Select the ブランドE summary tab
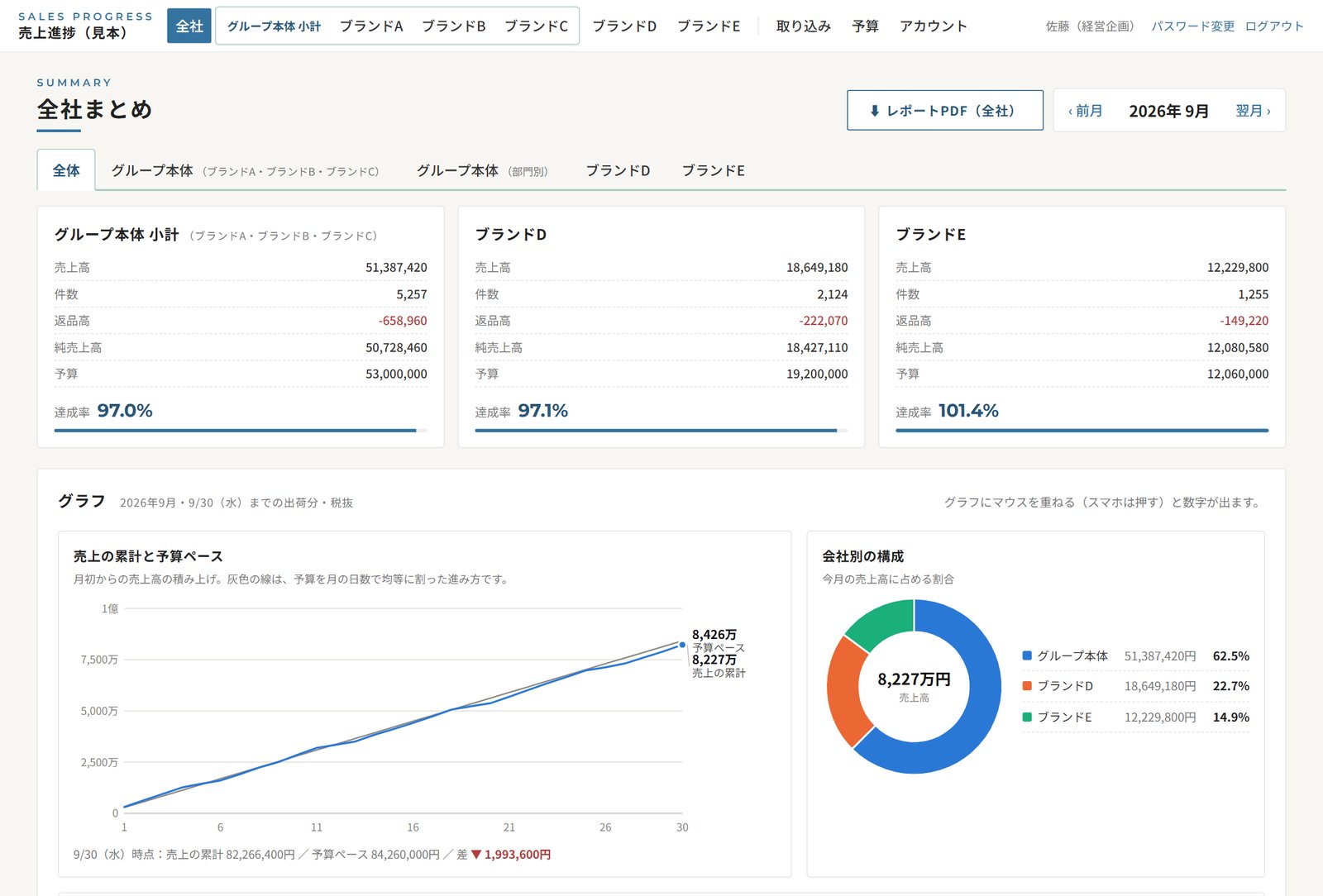The width and height of the screenshot is (1323, 896). tap(713, 170)
